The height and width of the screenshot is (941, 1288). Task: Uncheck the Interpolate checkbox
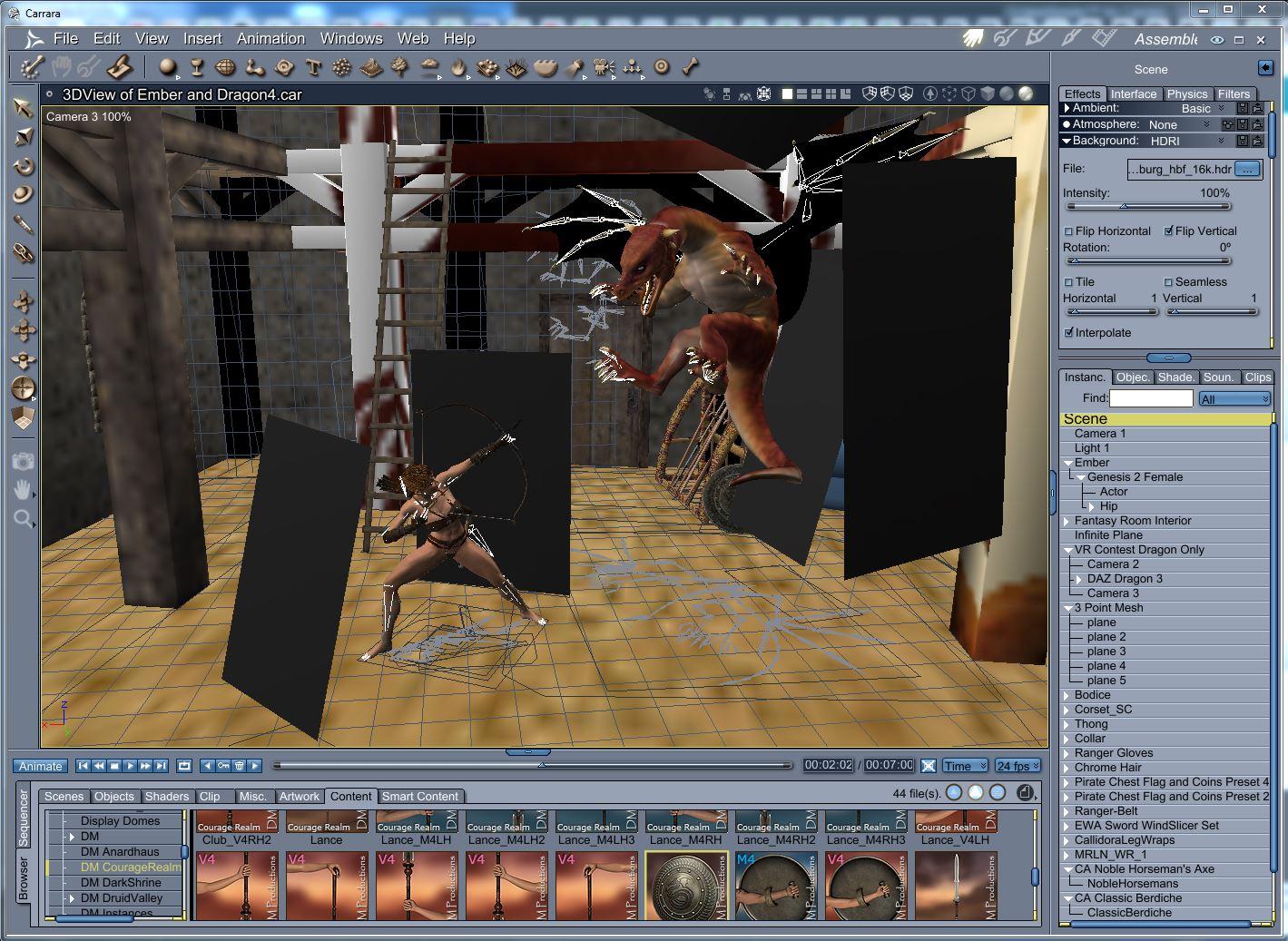pos(1069,333)
